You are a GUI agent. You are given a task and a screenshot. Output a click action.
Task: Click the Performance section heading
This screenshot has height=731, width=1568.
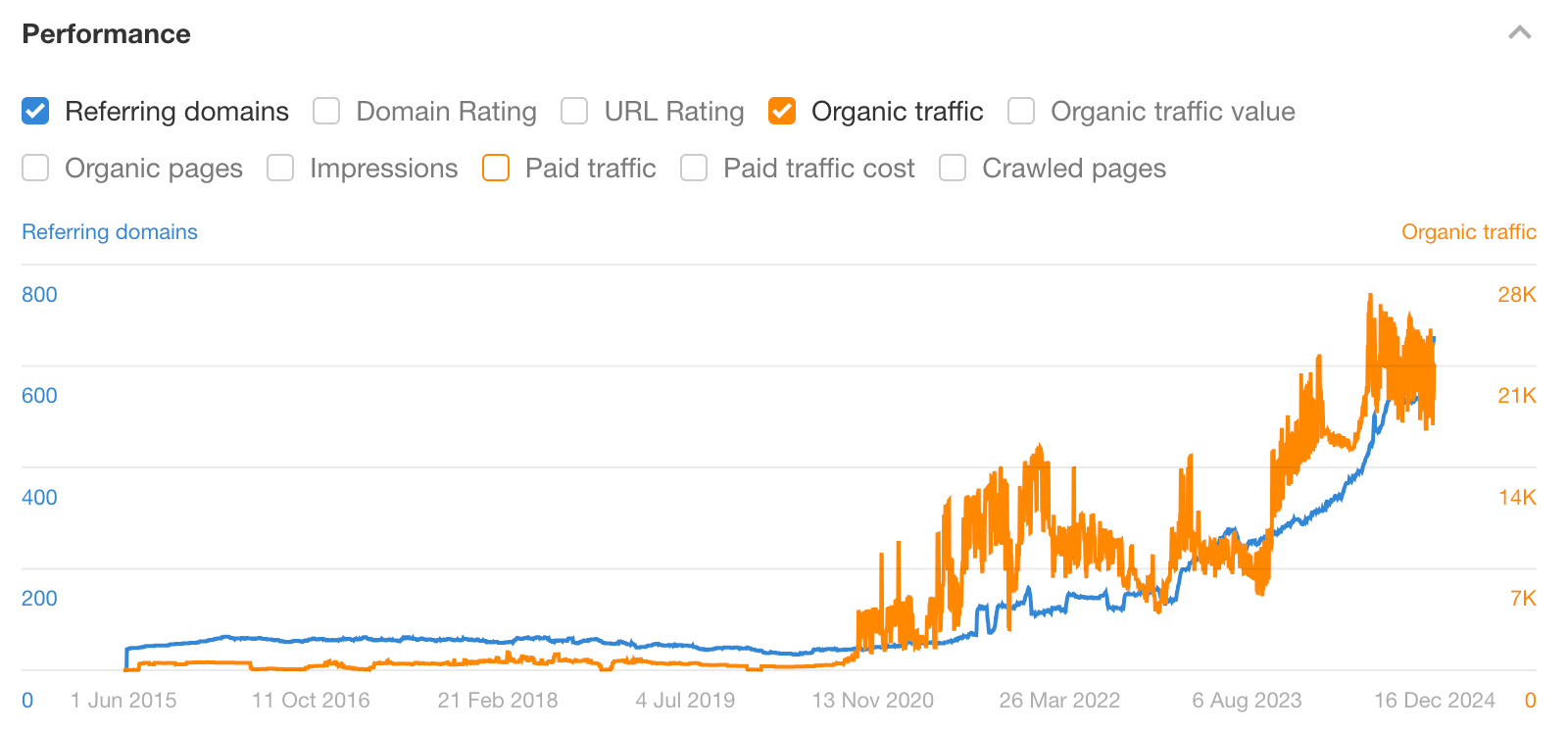coord(106,33)
